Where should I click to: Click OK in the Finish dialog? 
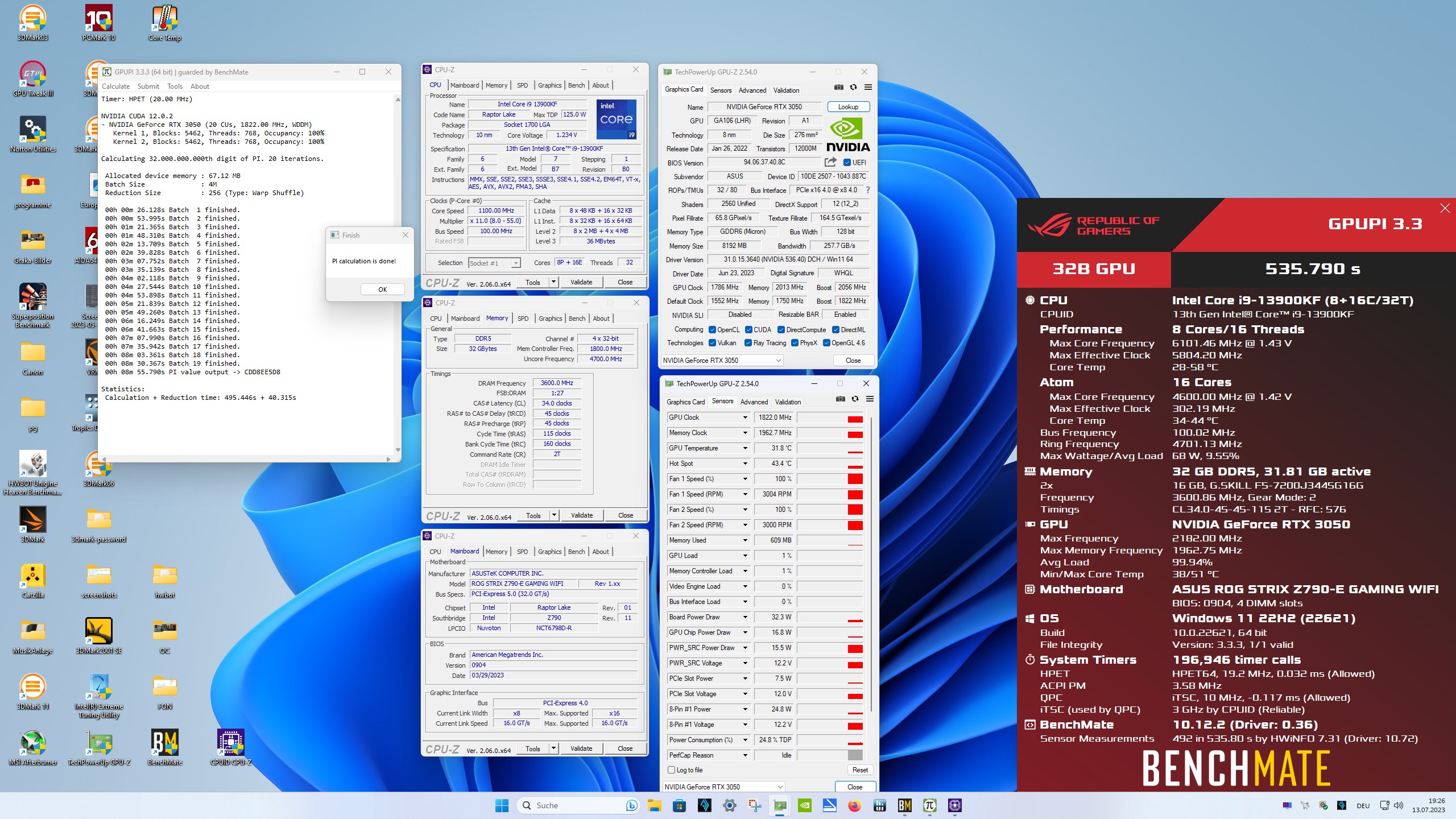(x=383, y=289)
